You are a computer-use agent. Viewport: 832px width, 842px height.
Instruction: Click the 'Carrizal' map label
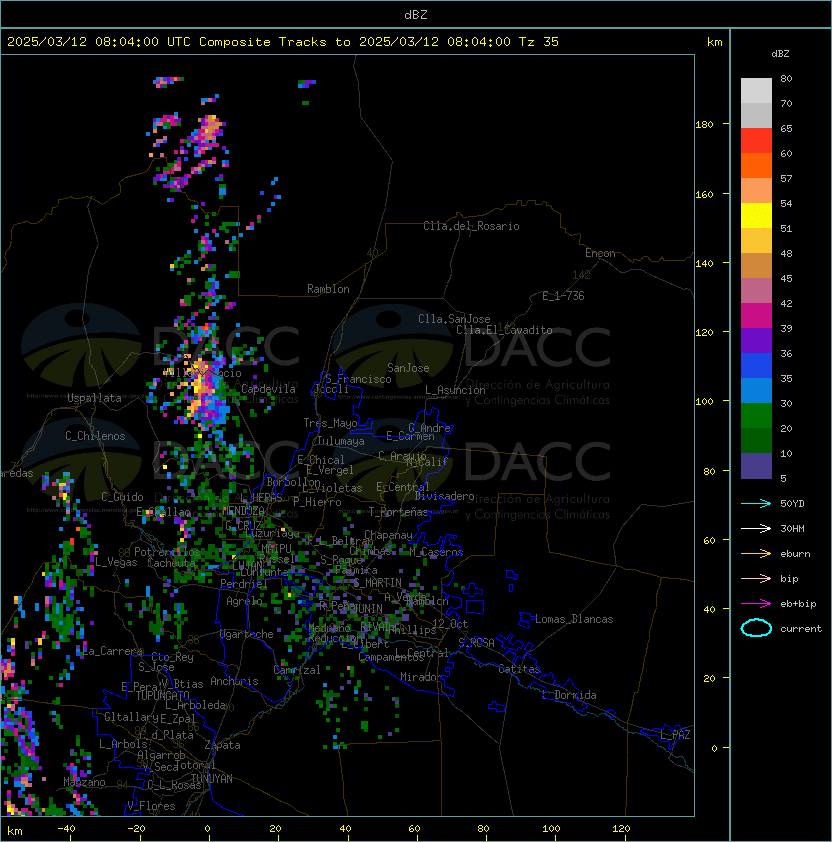click(x=297, y=670)
